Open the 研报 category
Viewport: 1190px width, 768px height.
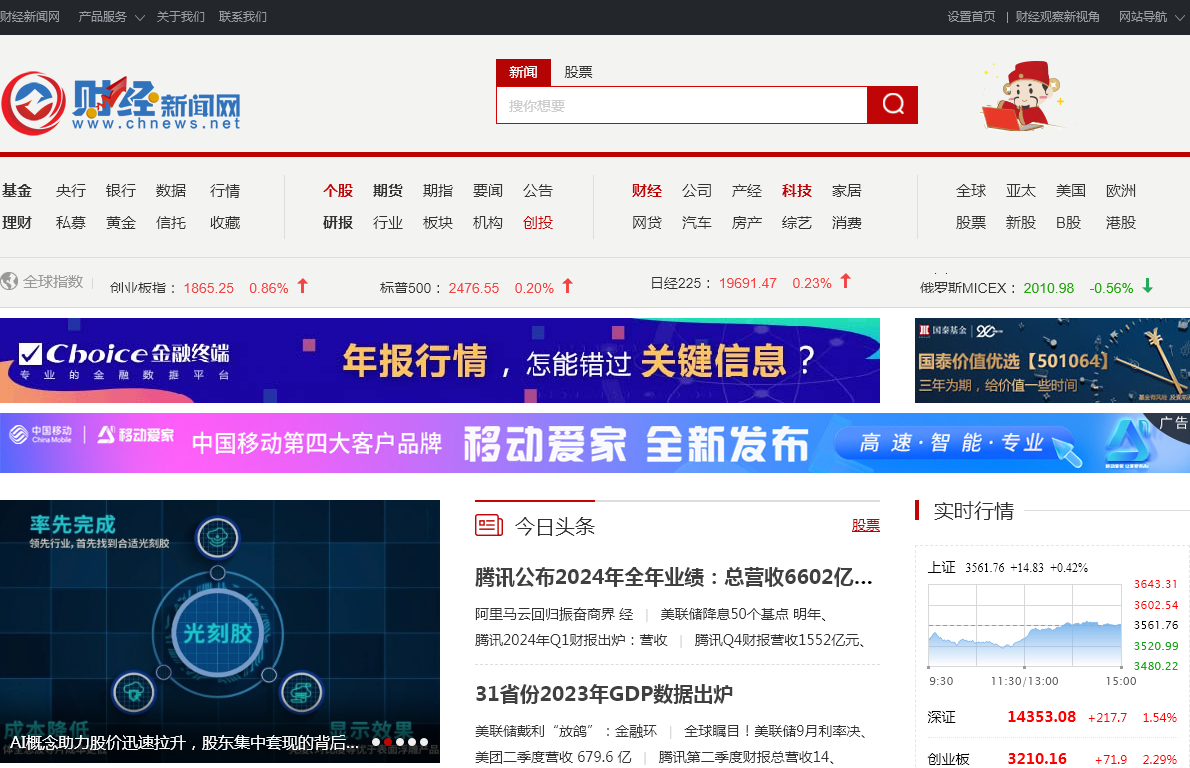[338, 222]
